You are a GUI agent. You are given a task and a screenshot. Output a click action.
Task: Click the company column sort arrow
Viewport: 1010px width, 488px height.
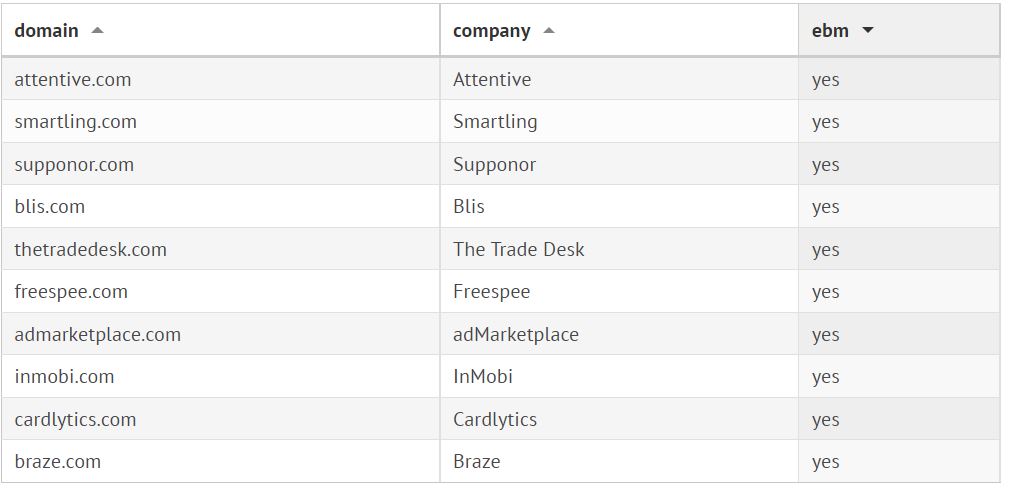coord(549,31)
